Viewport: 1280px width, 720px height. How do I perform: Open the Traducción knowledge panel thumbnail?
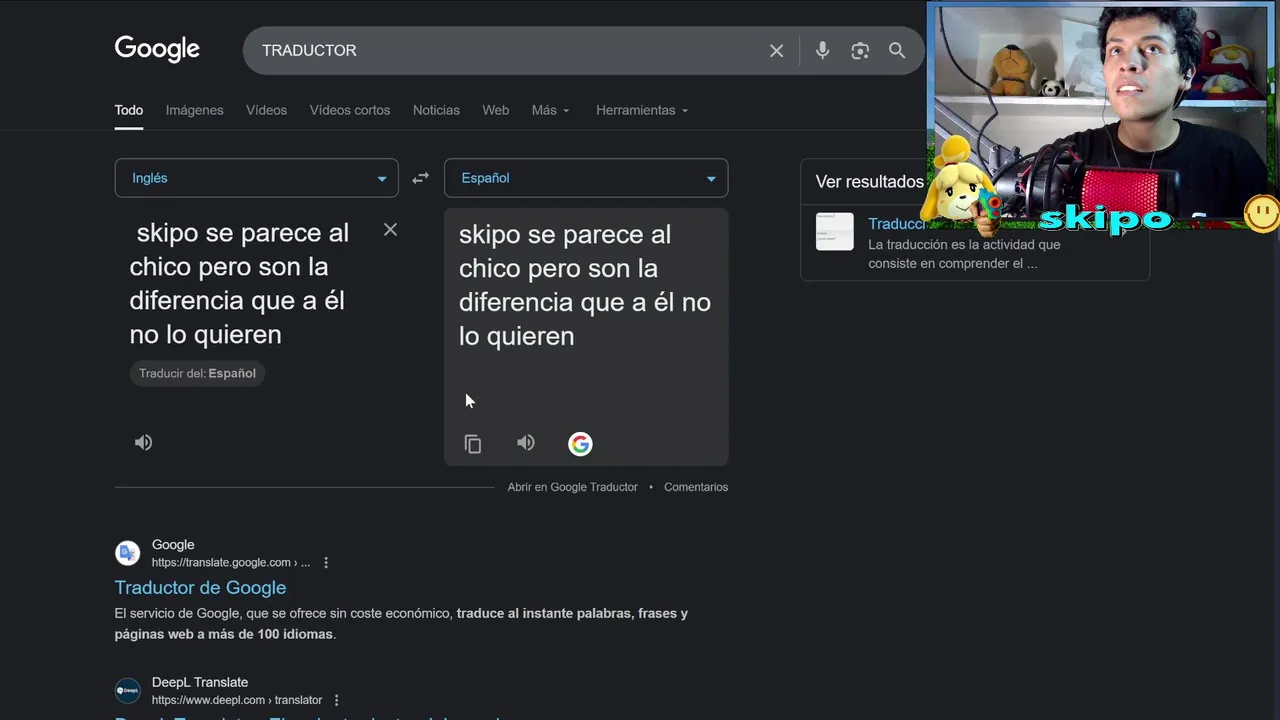[x=834, y=232]
